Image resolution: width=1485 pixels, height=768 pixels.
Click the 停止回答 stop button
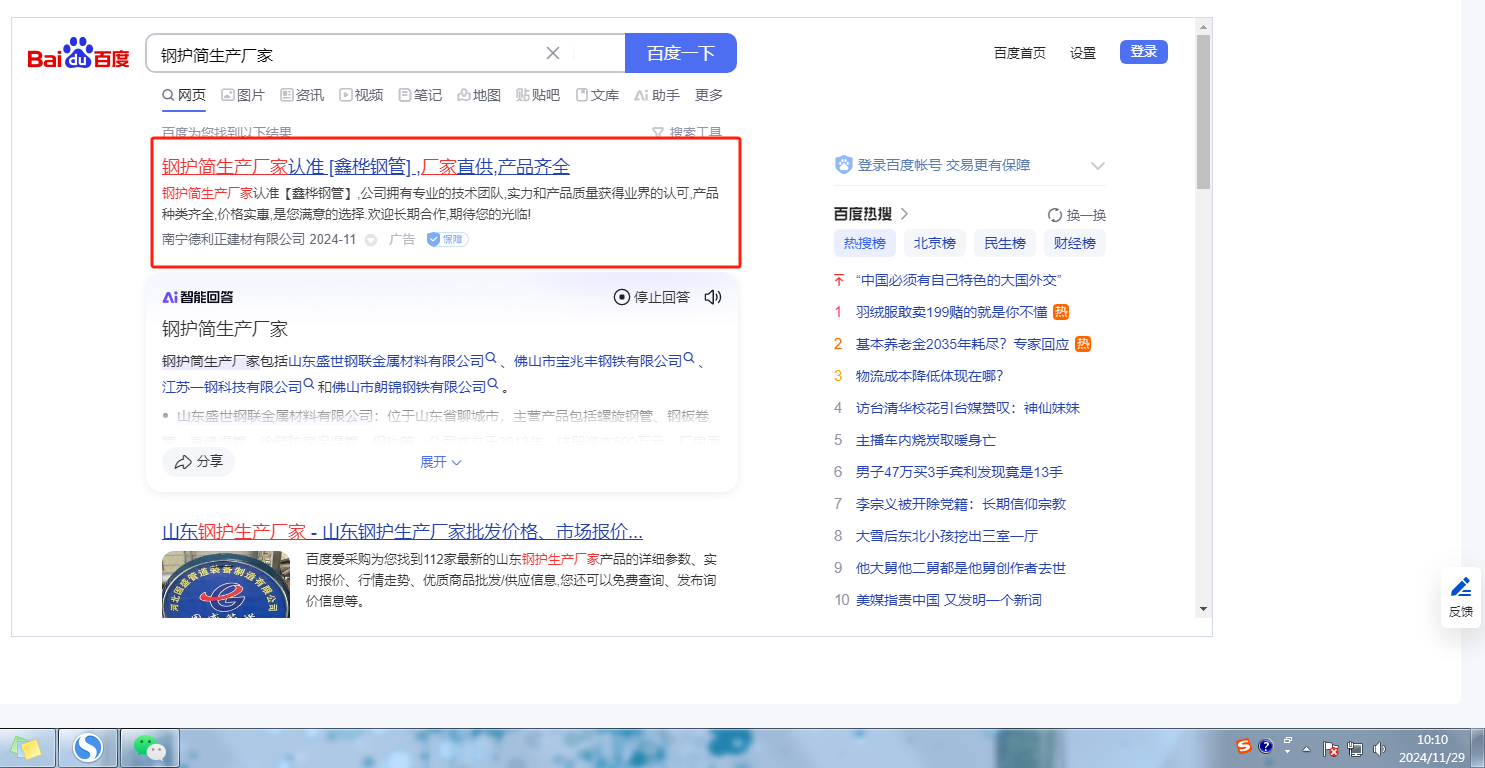pyautogui.click(x=651, y=297)
